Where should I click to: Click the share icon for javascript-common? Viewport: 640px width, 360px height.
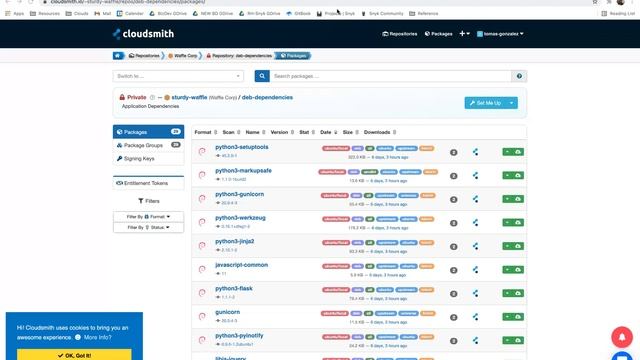click(x=476, y=270)
